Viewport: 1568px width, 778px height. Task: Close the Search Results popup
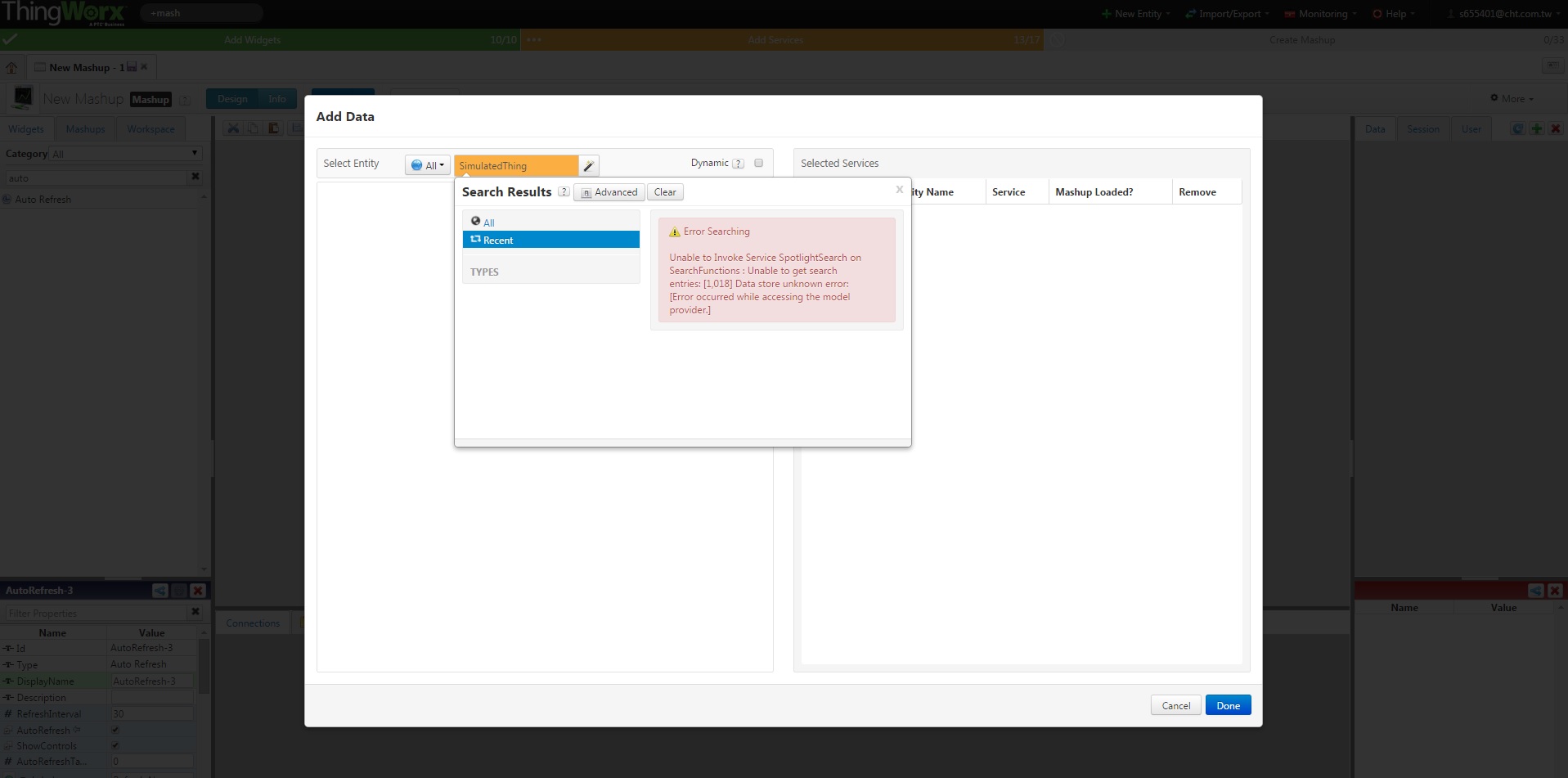(x=899, y=189)
